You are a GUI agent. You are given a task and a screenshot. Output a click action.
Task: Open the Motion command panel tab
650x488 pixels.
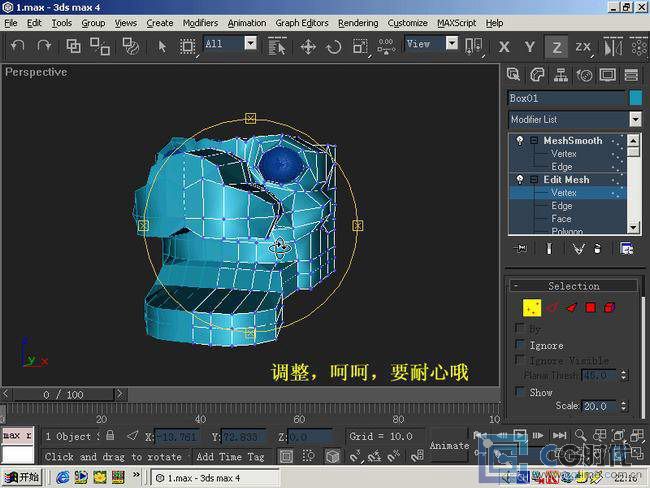584,75
